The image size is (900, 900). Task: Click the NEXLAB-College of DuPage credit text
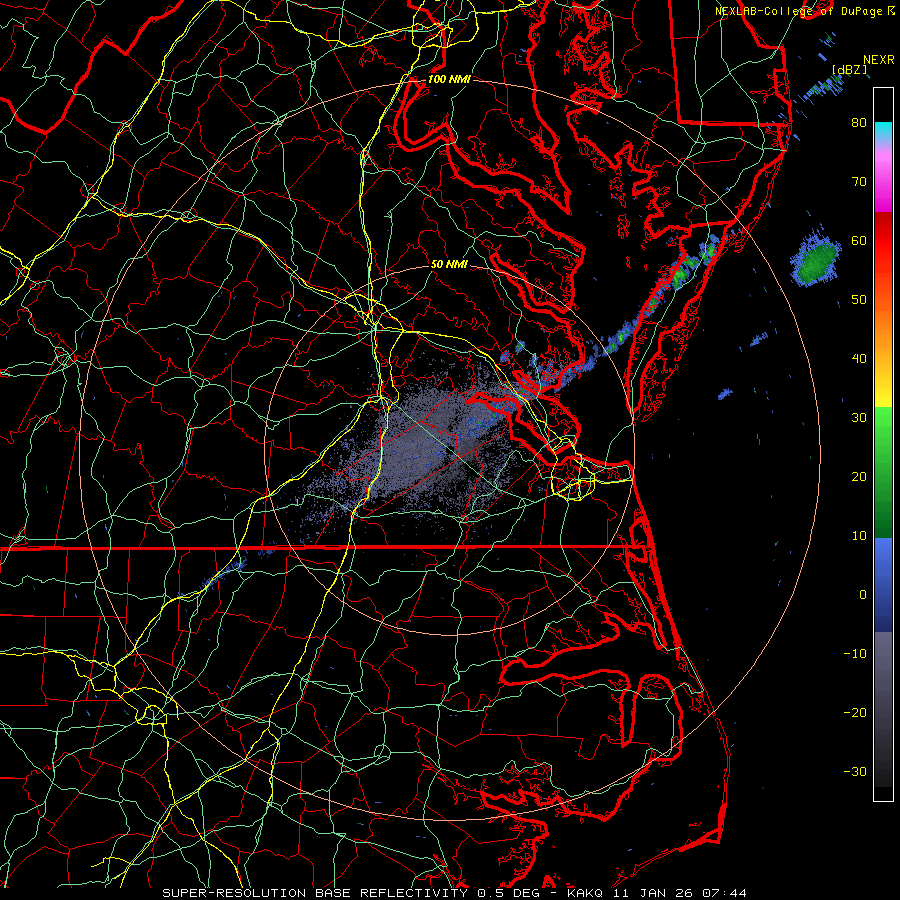pyautogui.click(x=798, y=11)
